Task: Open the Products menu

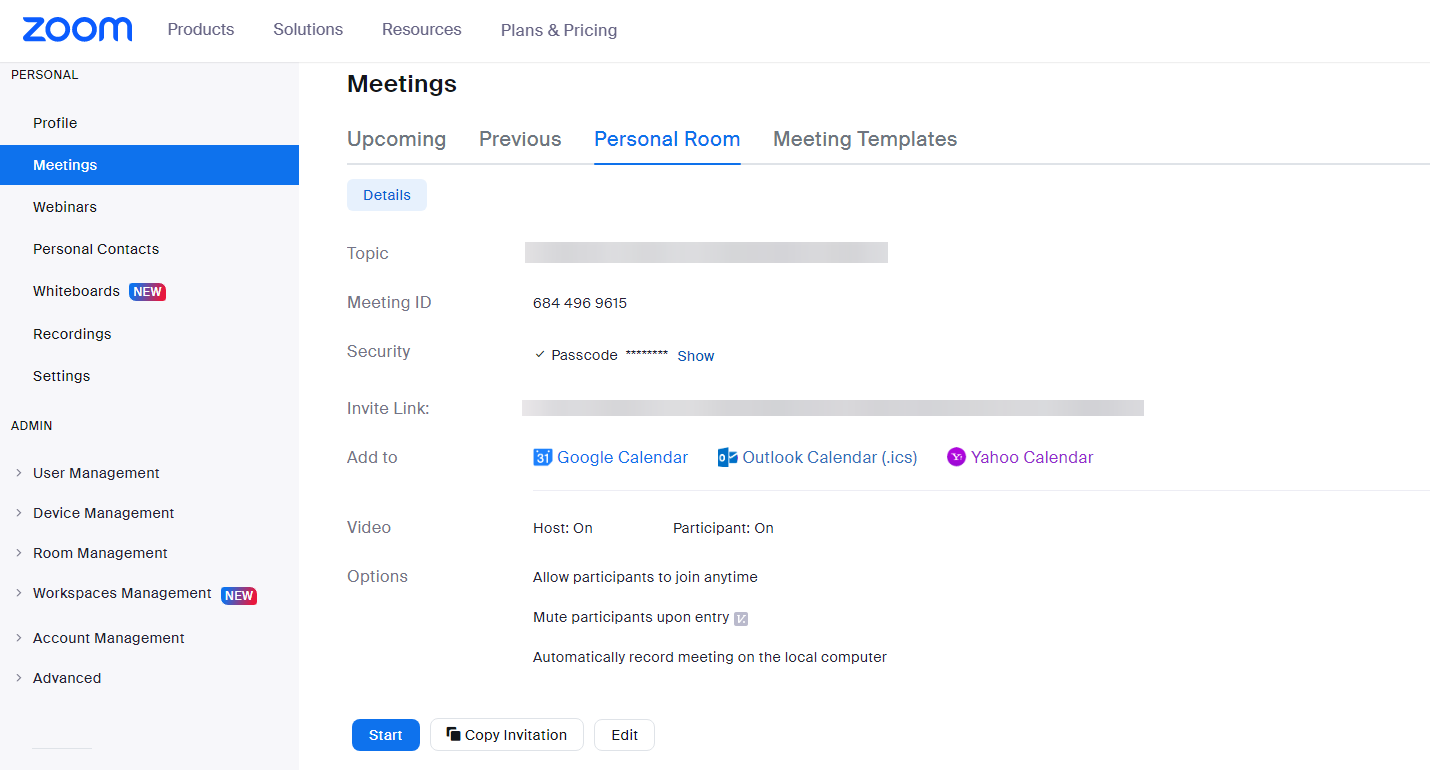Action: click(x=201, y=30)
